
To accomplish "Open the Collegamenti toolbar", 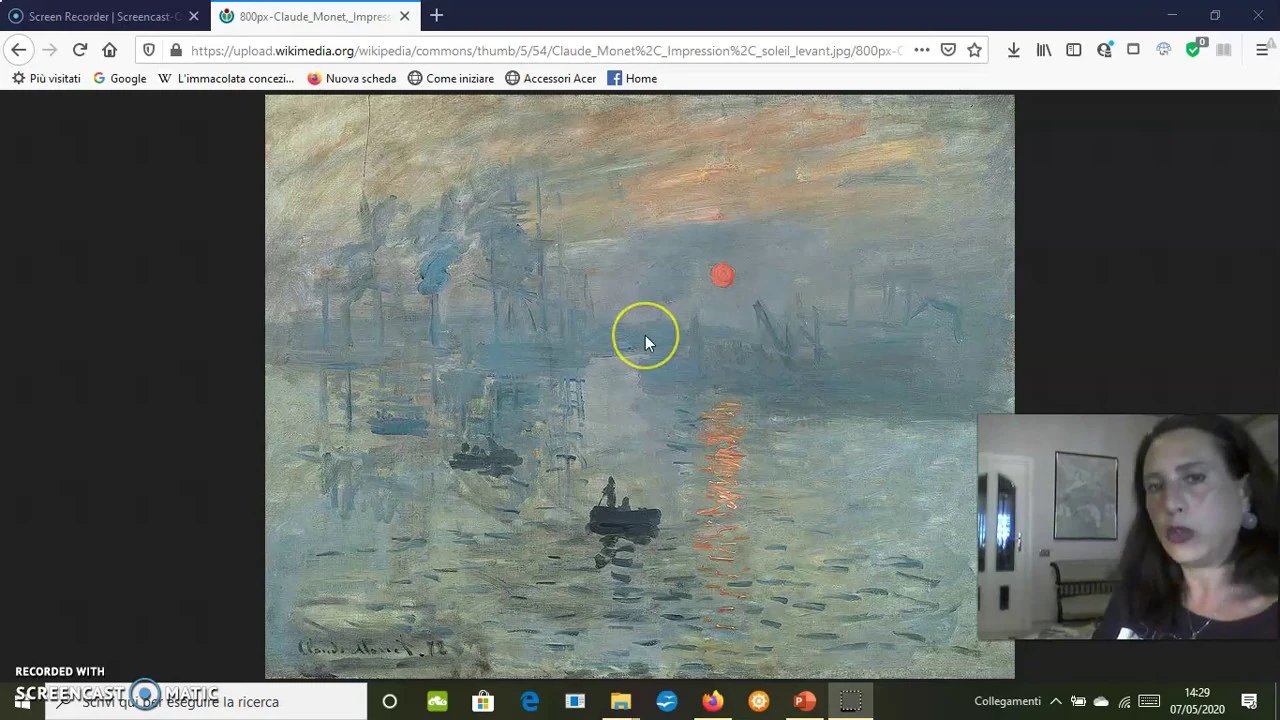I will tap(1007, 701).
